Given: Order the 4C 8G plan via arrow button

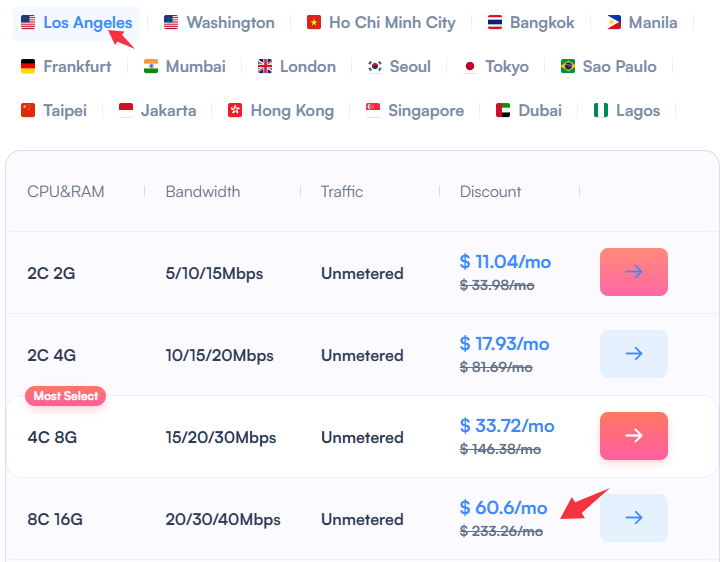Looking at the screenshot, I should (634, 436).
